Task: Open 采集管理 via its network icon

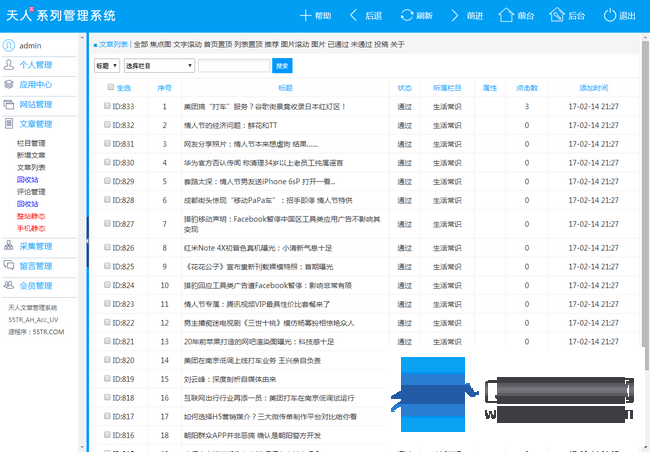Action: click(9, 245)
